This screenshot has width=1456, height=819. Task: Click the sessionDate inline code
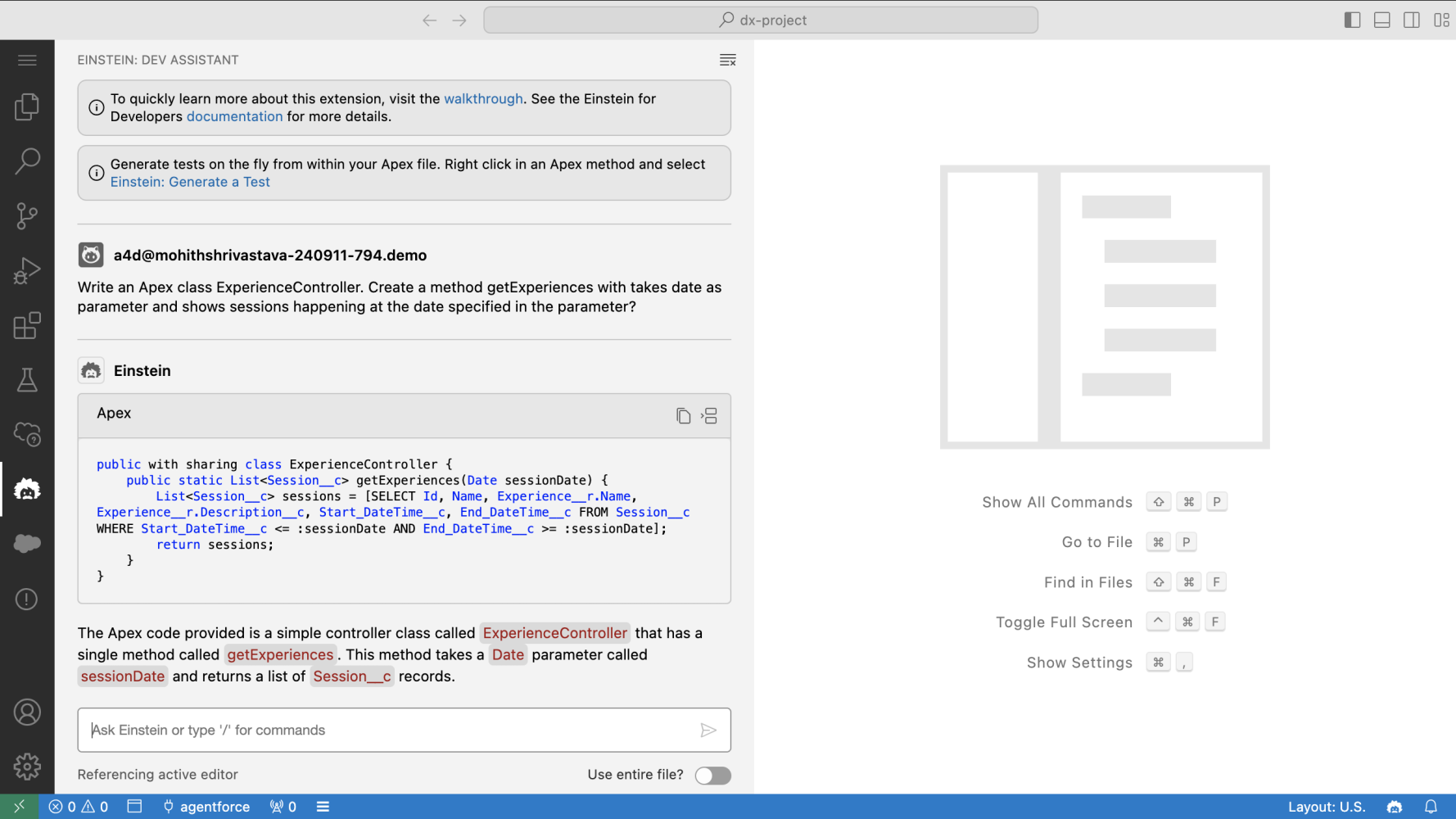click(123, 676)
